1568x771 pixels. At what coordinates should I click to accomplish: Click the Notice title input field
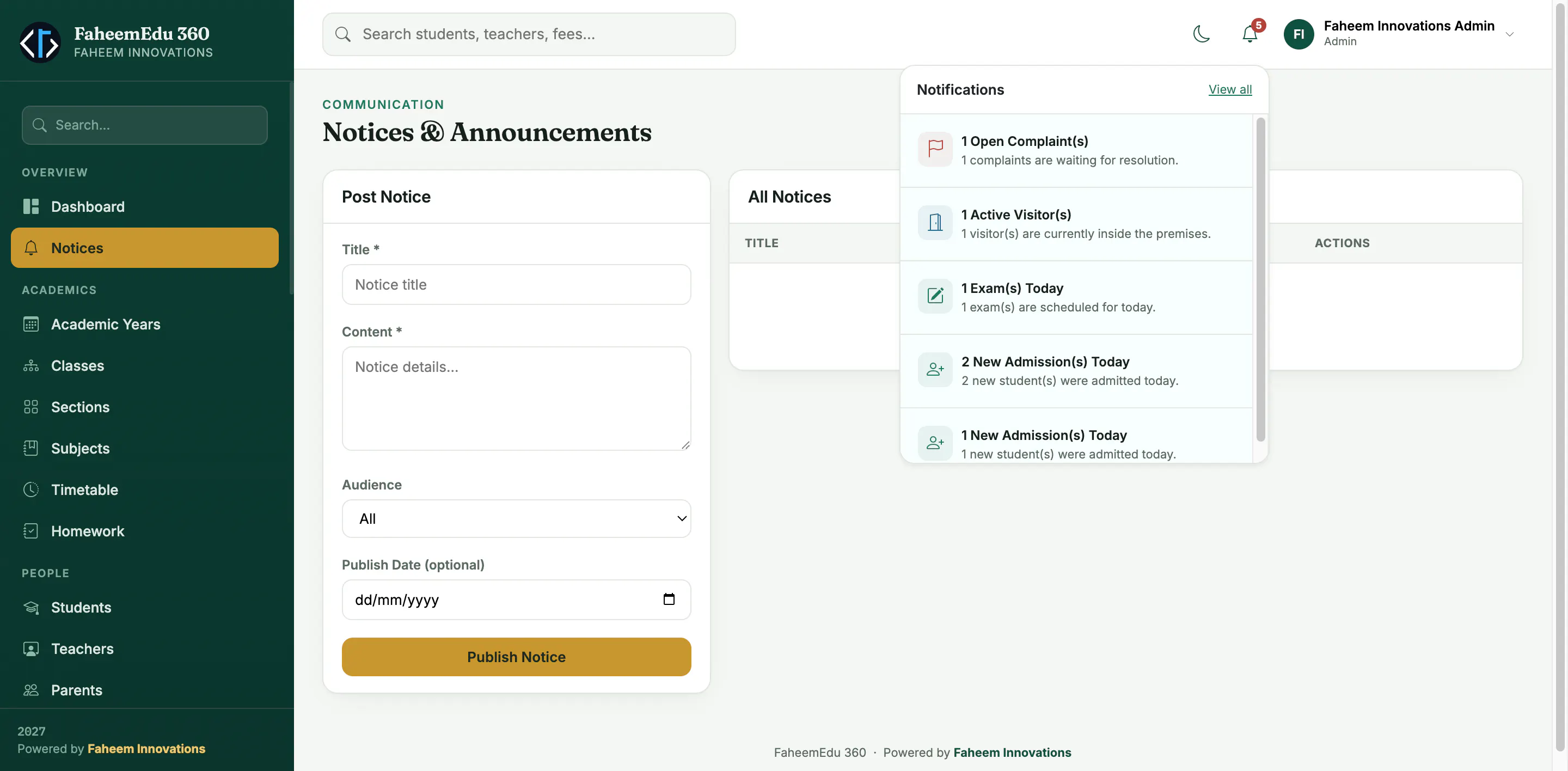tap(516, 284)
